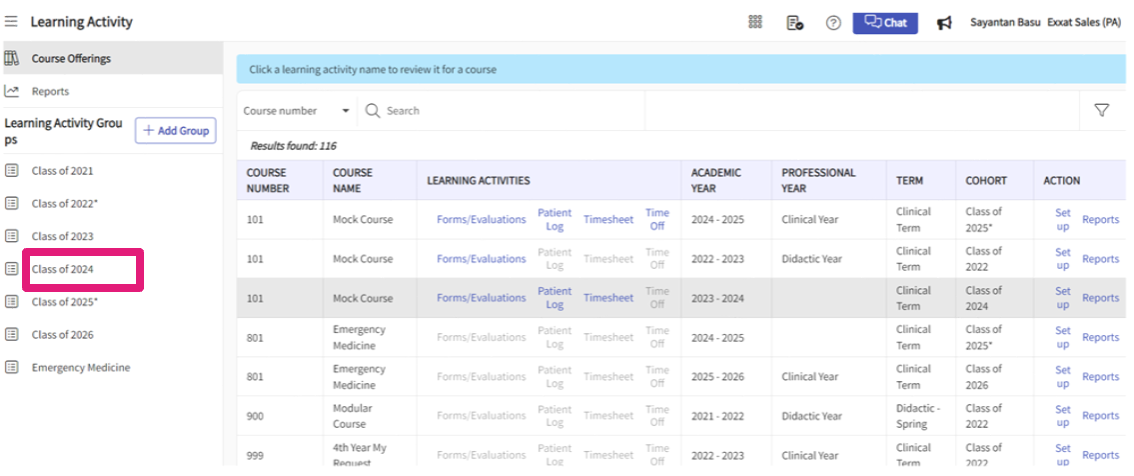1134x476 pixels.
Task: Open Forms/Evaluations for 2022 - 2023 Mock Course
Action: (481, 259)
